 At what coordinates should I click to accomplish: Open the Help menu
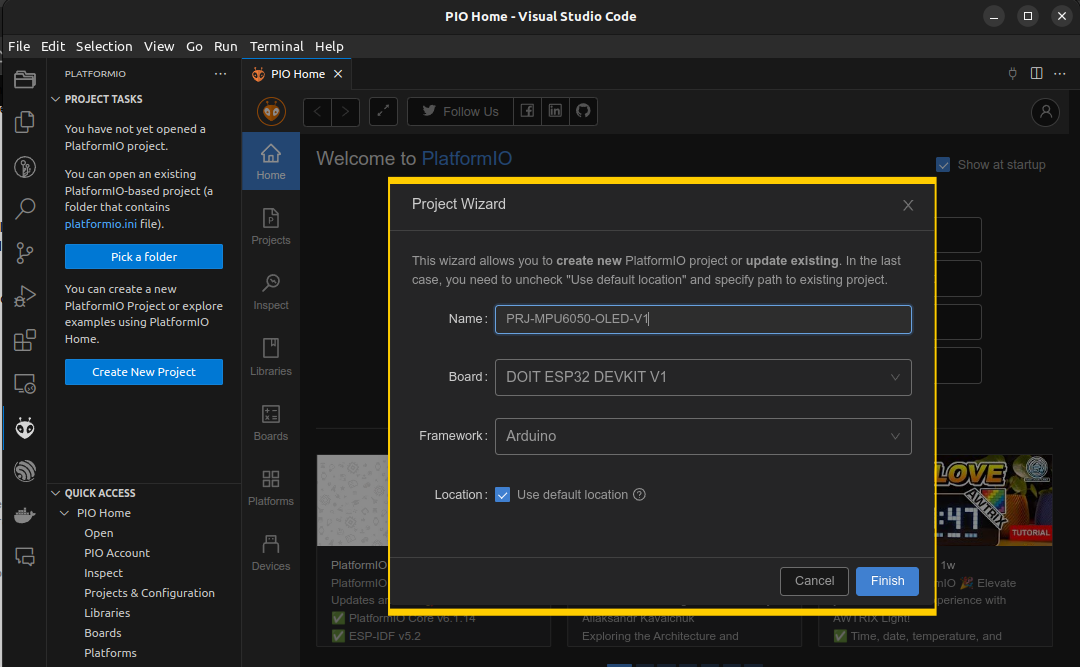click(x=329, y=46)
